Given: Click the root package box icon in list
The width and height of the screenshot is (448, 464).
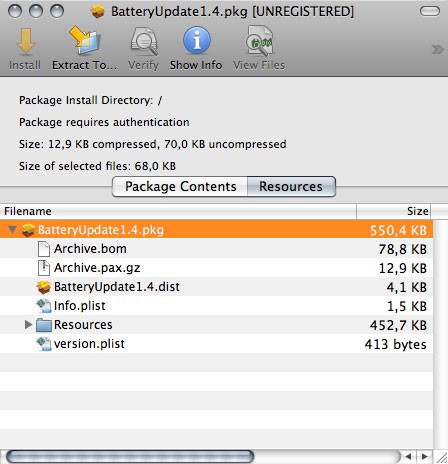Looking at the screenshot, I should click(28, 230).
